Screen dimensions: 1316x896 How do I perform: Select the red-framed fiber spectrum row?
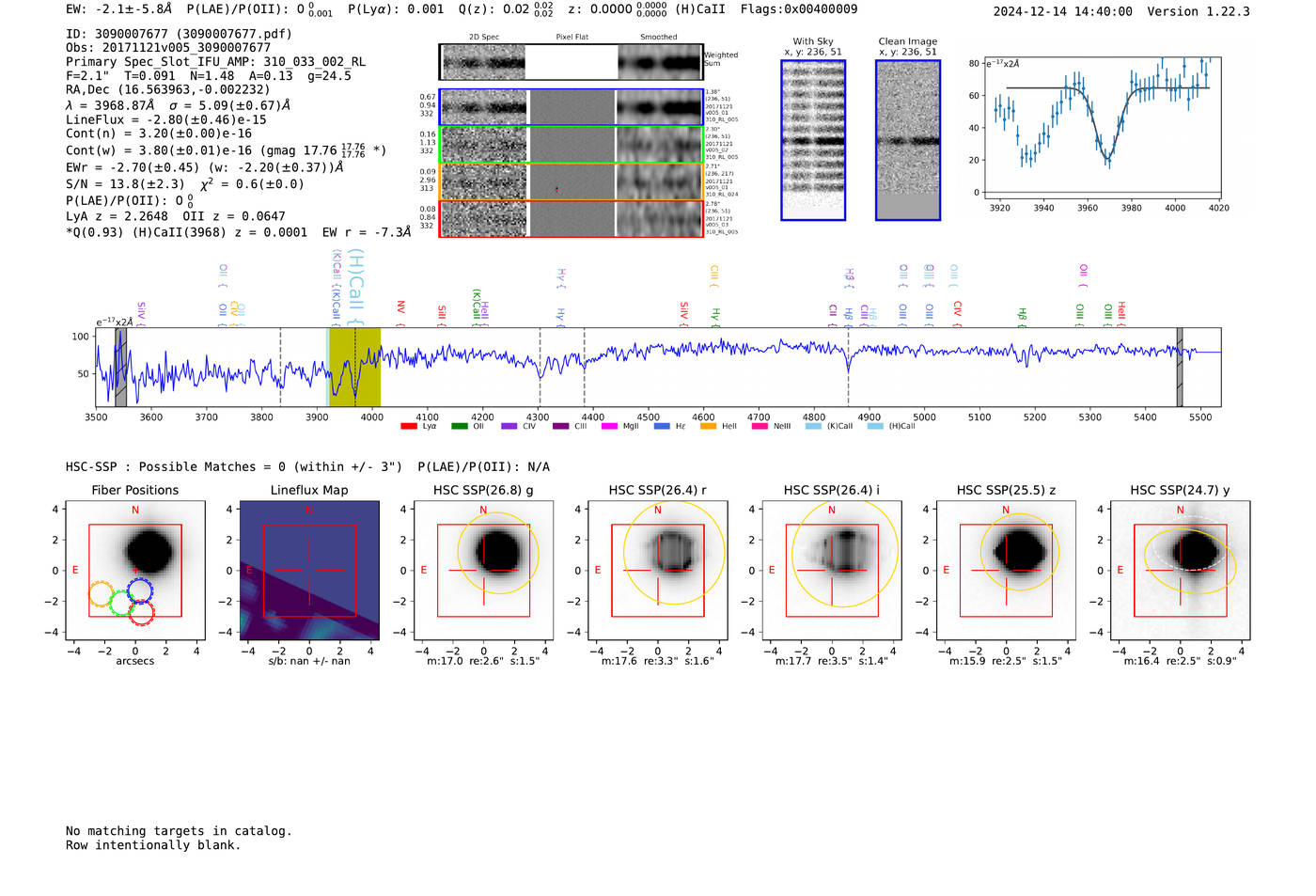[x=571, y=218]
